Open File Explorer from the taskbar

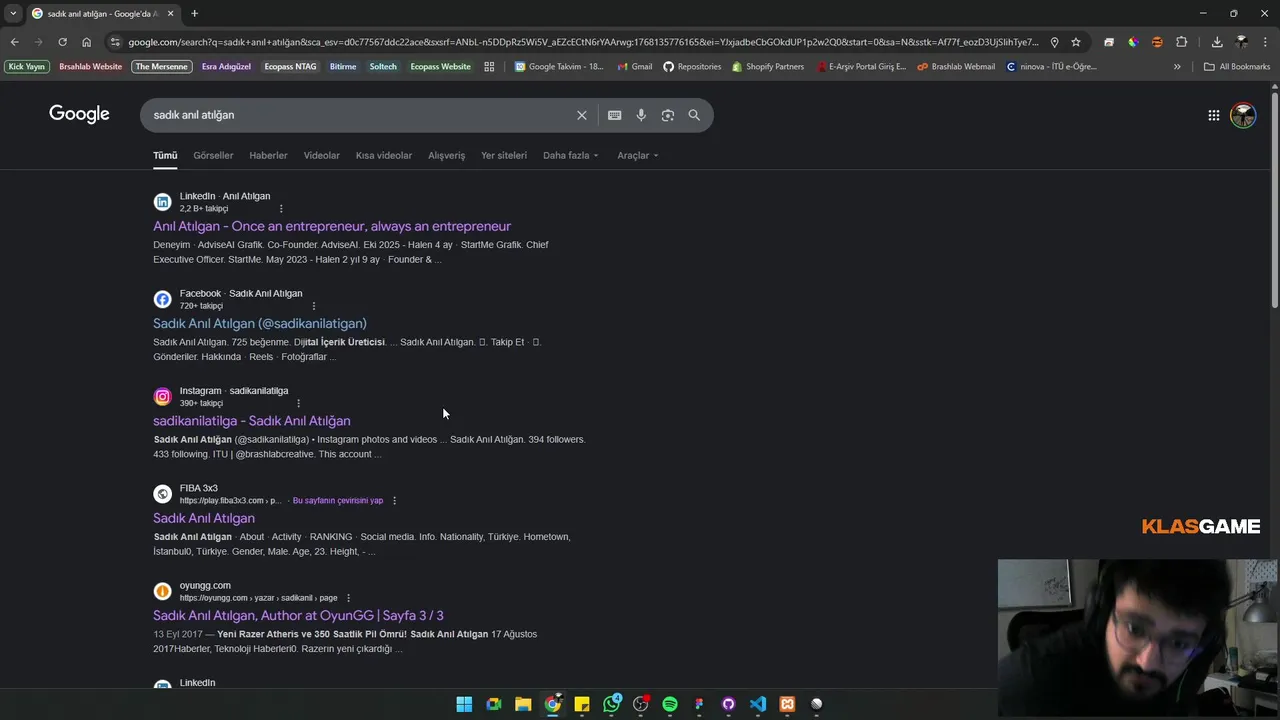coord(523,704)
